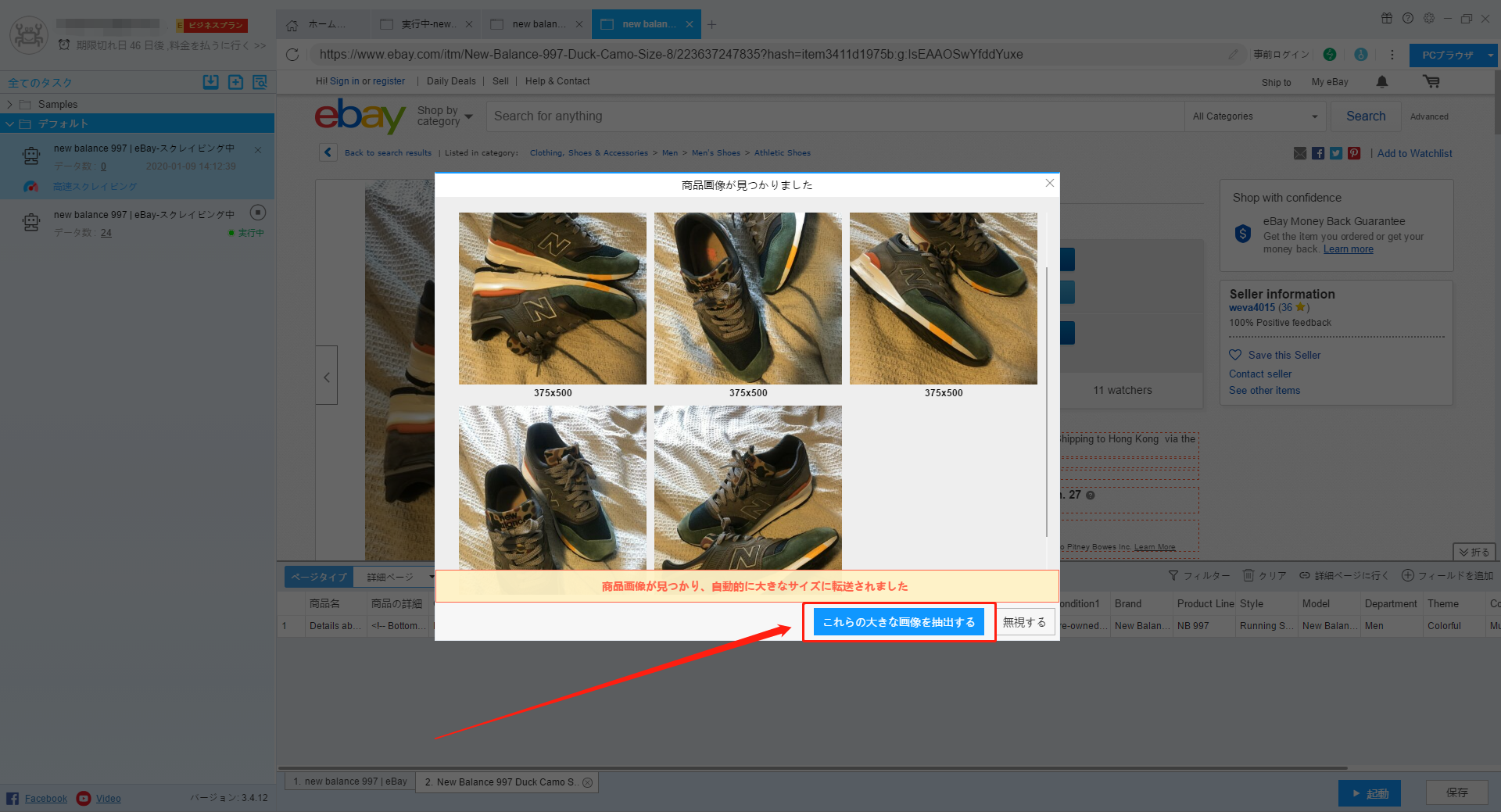The height and width of the screenshot is (812, 1501).
Task: Open the Shop by category dropdown
Action: pyautogui.click(x=445, y=116)
